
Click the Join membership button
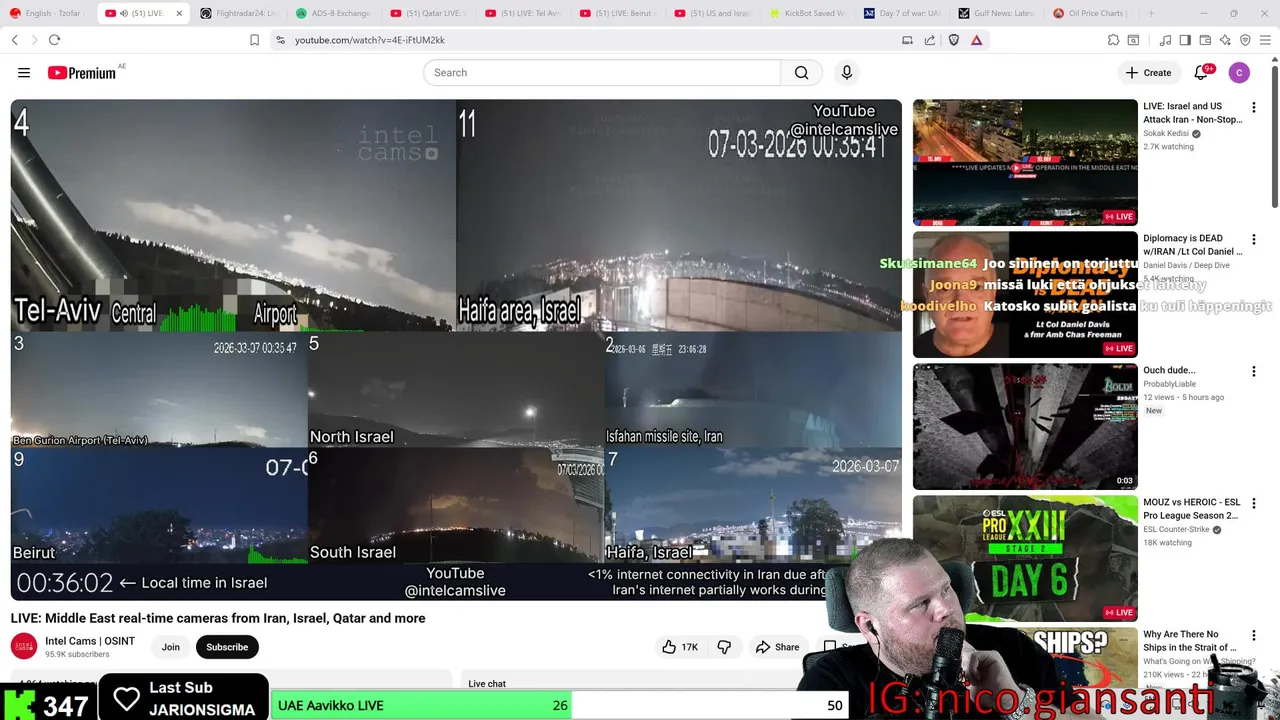171,647
